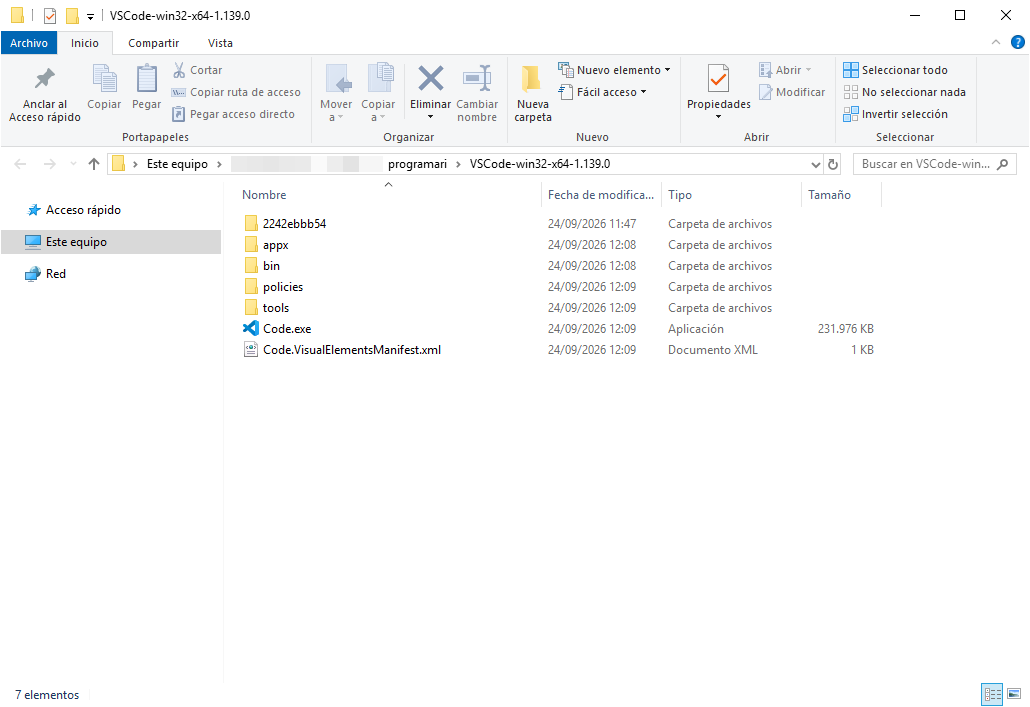Click Invertir selección
This screenshot has height=707, width=1030.
(x=895, y=114)
